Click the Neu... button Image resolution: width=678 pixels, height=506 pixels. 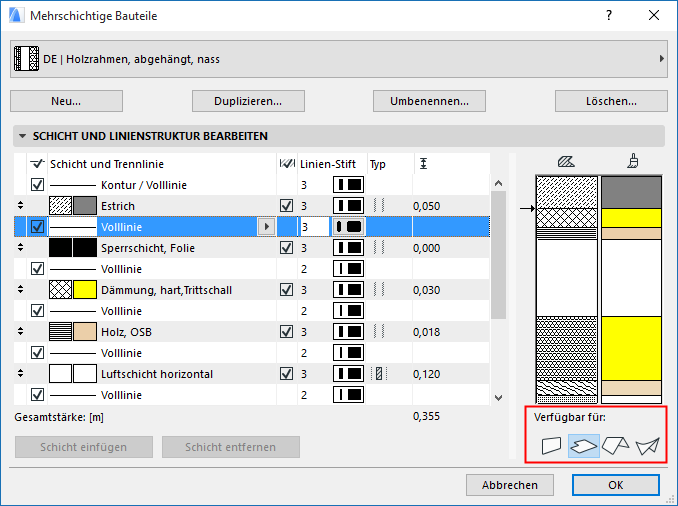coord(66,101)
